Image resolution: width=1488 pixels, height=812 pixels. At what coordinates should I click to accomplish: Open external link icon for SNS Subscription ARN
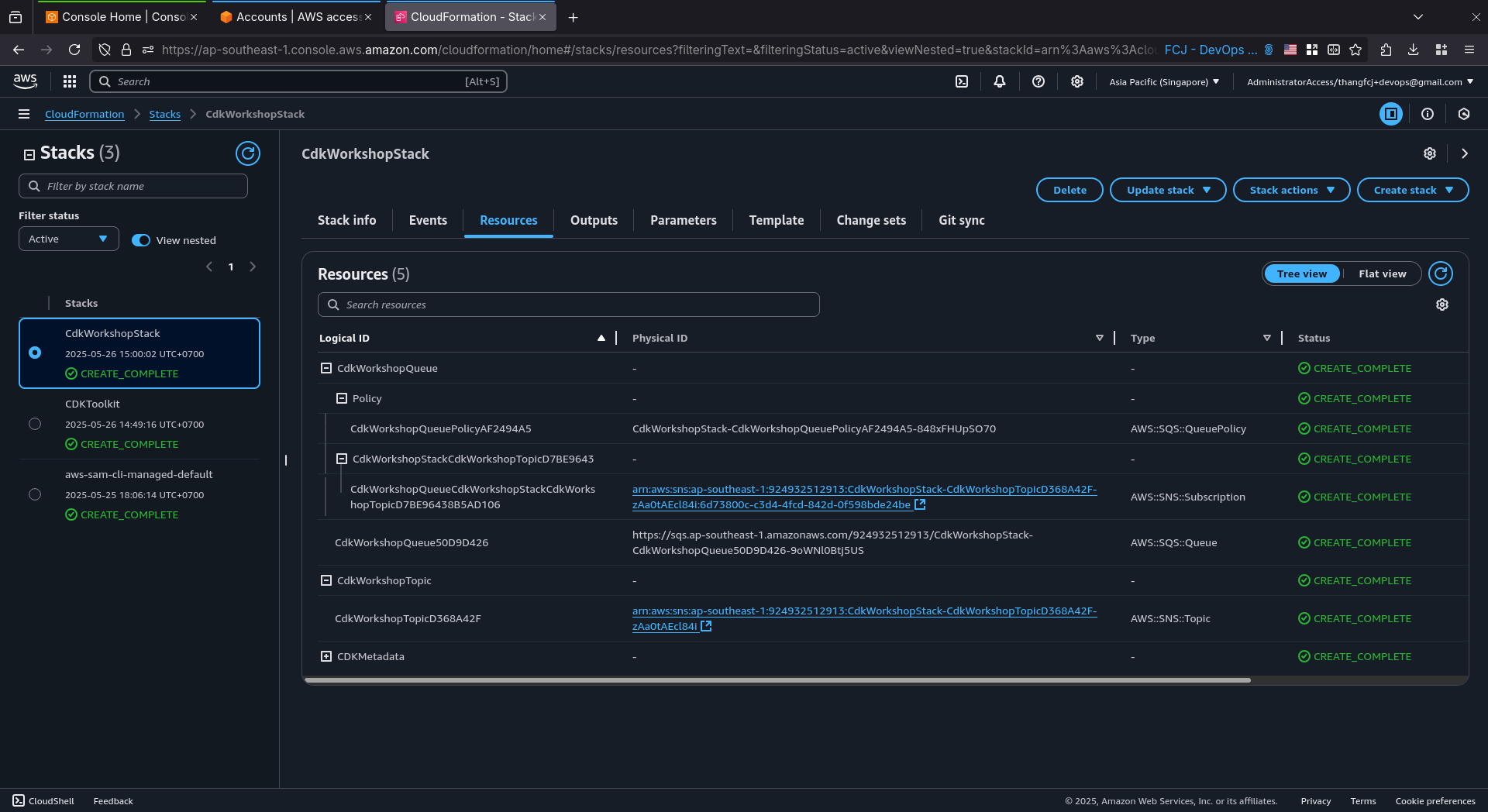point(920,504)
